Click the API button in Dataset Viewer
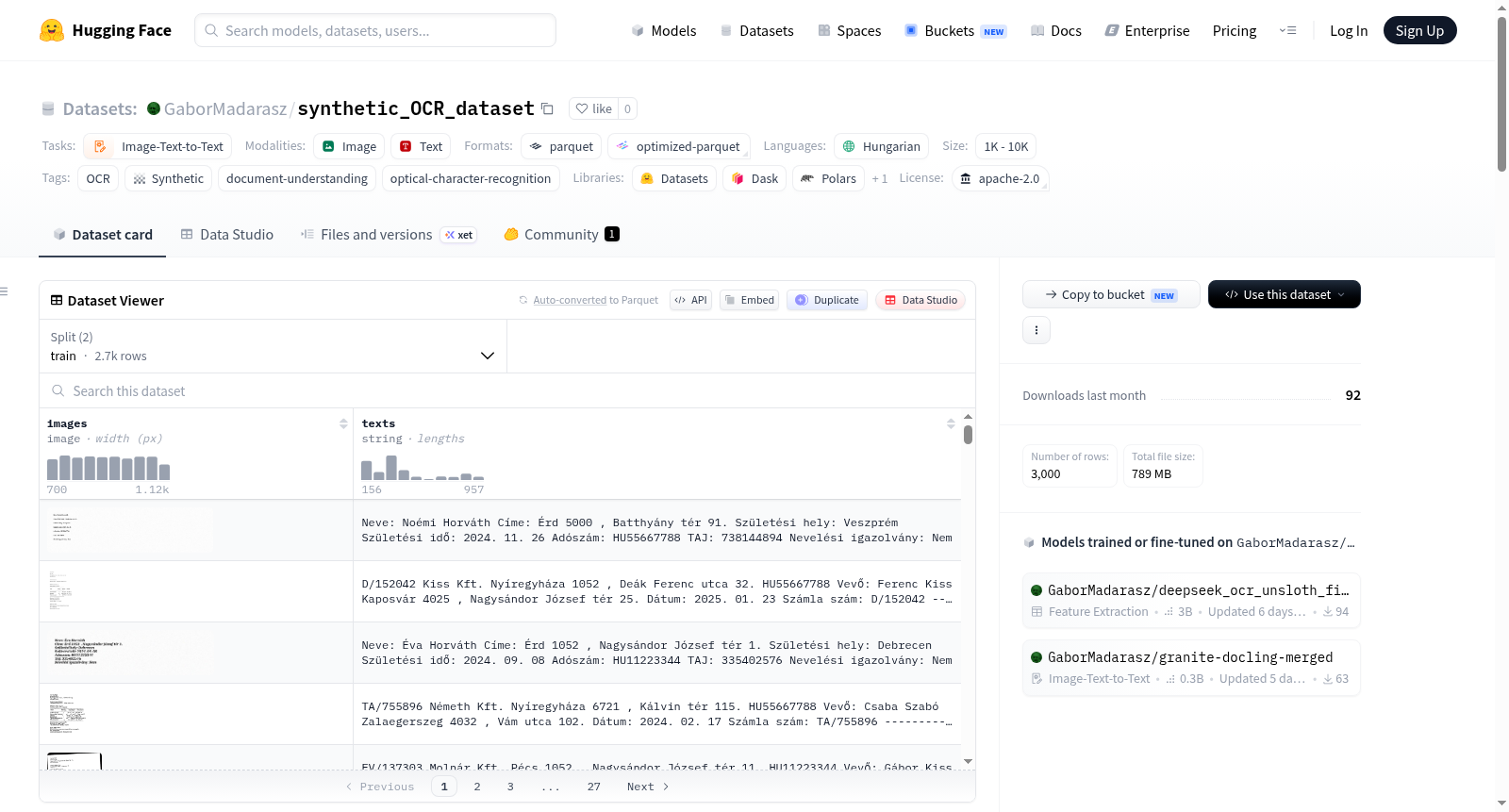 690,300
